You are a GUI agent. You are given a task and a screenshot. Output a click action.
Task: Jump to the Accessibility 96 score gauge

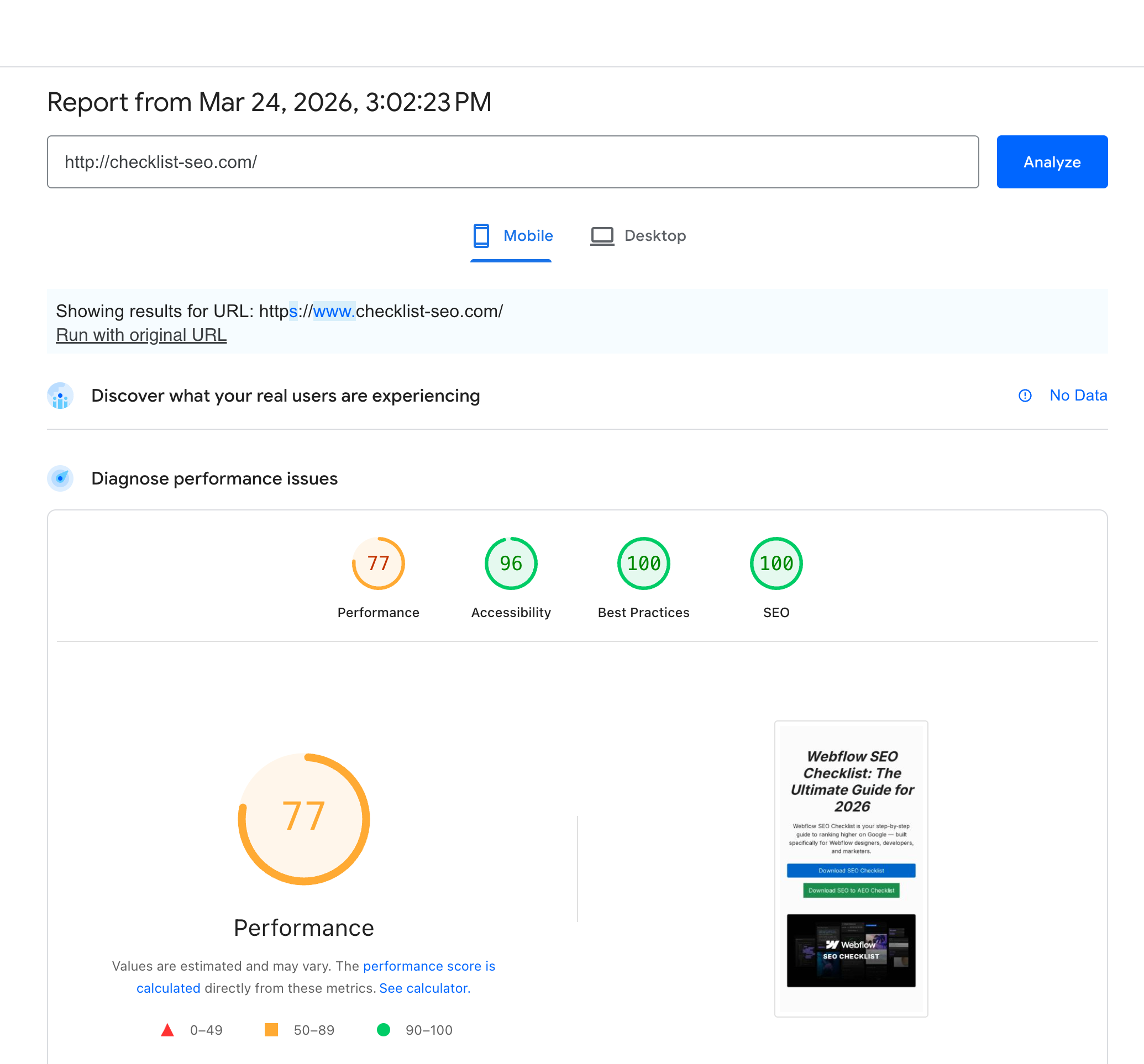pyautogui.click(x=511, y=563)
